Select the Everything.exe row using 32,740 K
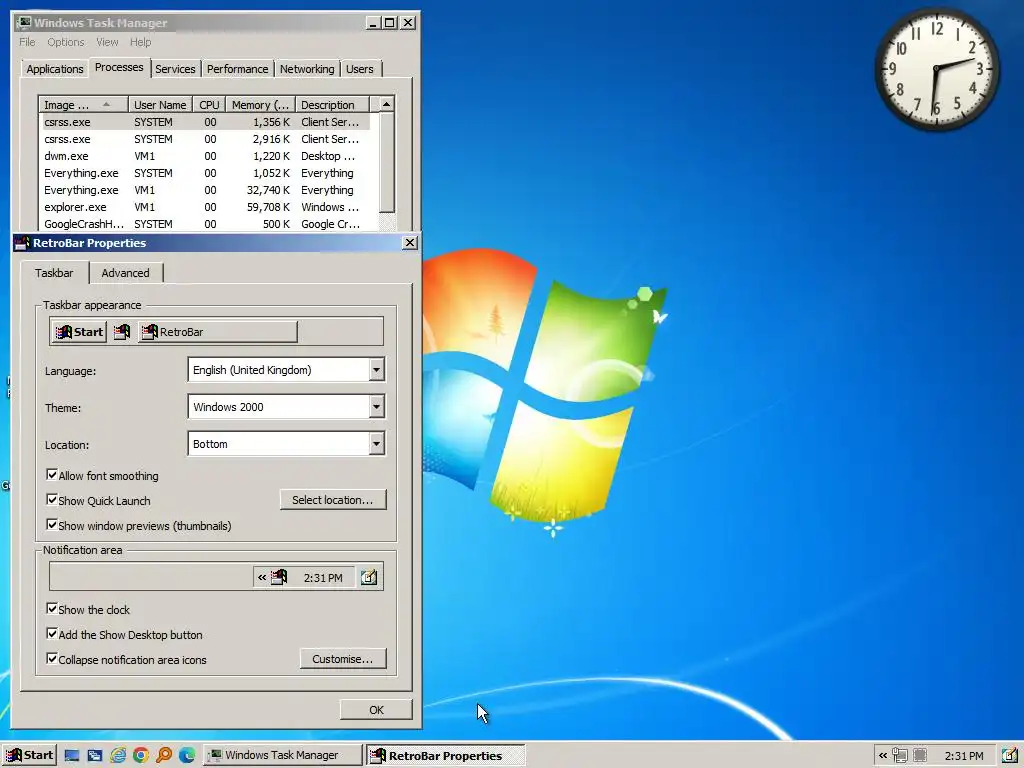The height and width of the screenshot is (768, 1024). pyautogui.click(x=204, y=190)
